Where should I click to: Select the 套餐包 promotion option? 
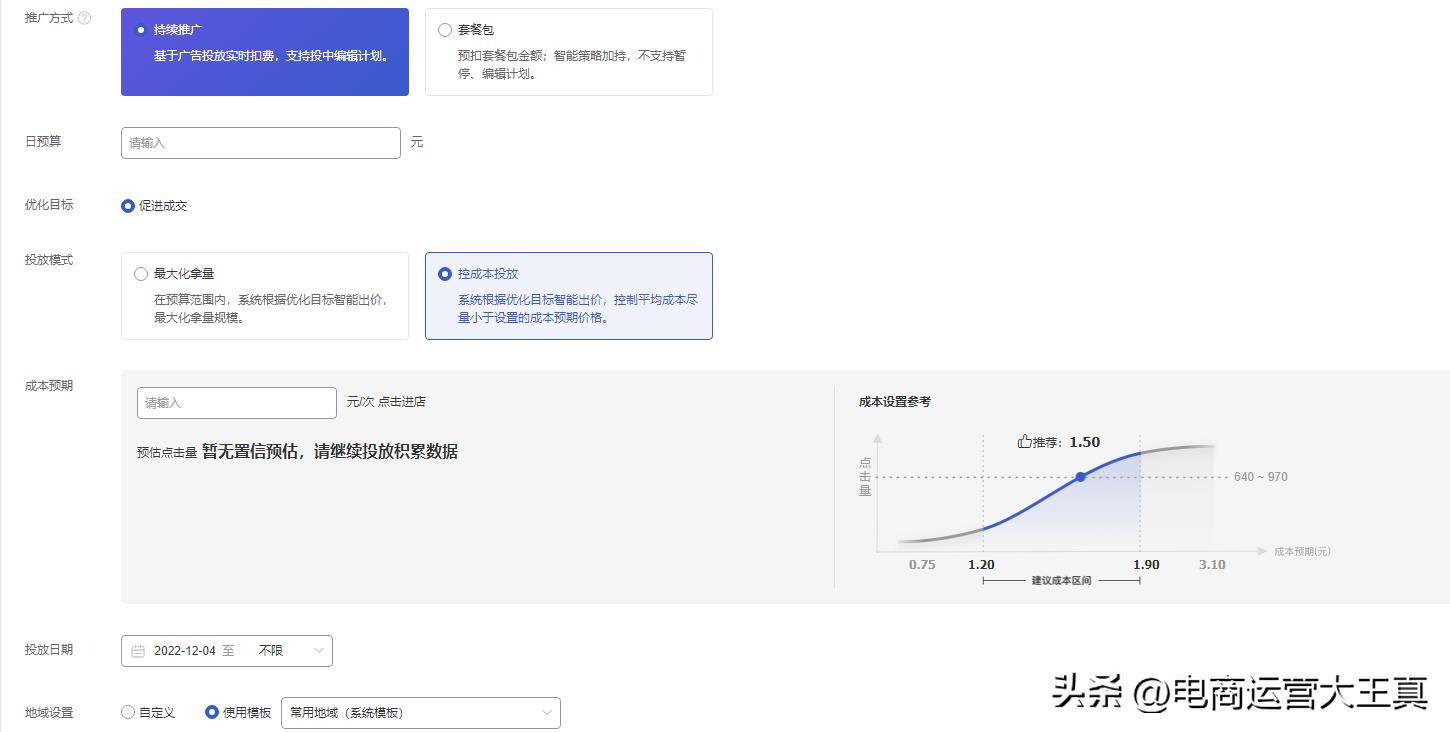(x=443, y=28)
